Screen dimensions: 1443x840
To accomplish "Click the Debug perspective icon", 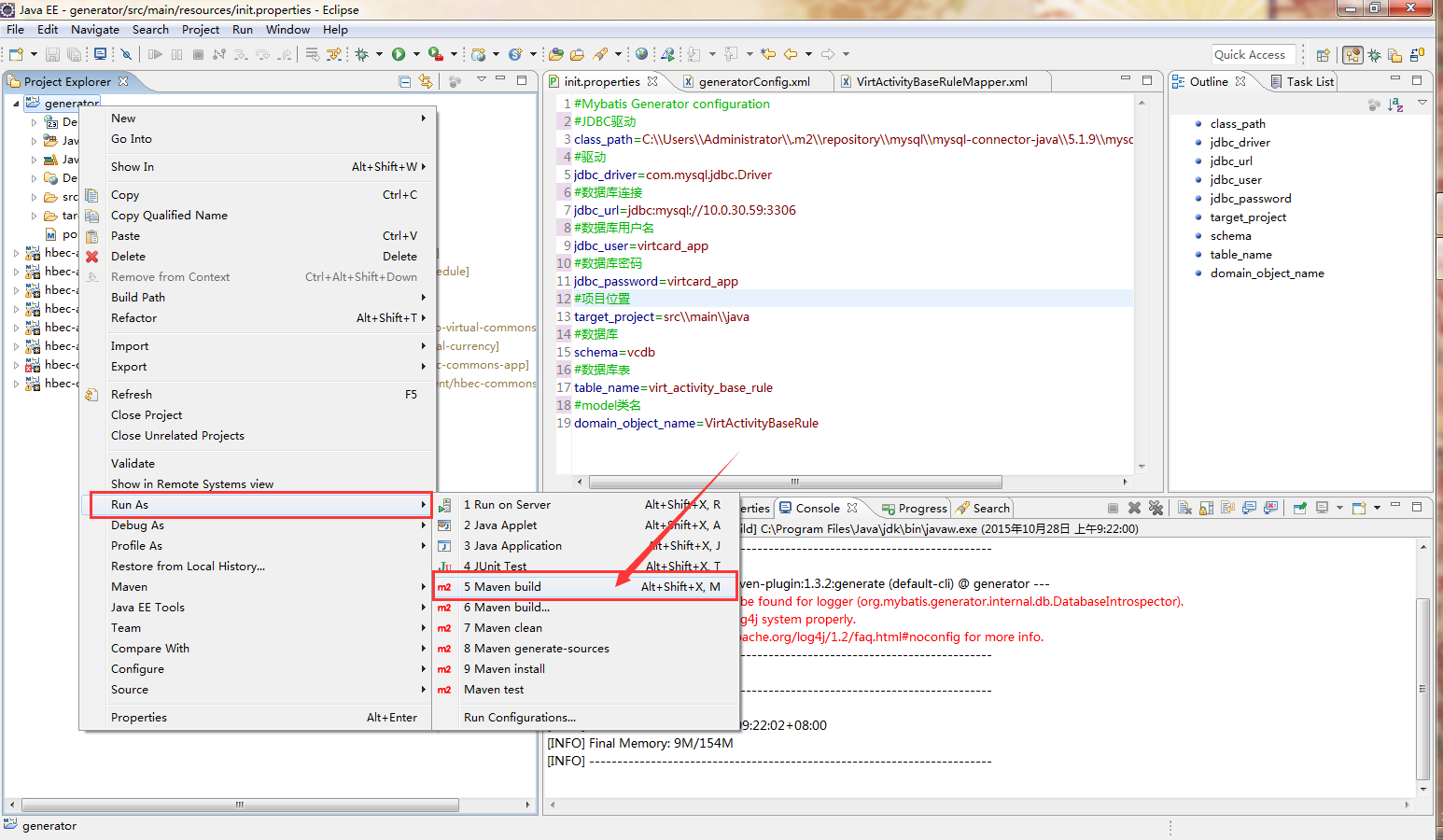I will pos(1374,55).
